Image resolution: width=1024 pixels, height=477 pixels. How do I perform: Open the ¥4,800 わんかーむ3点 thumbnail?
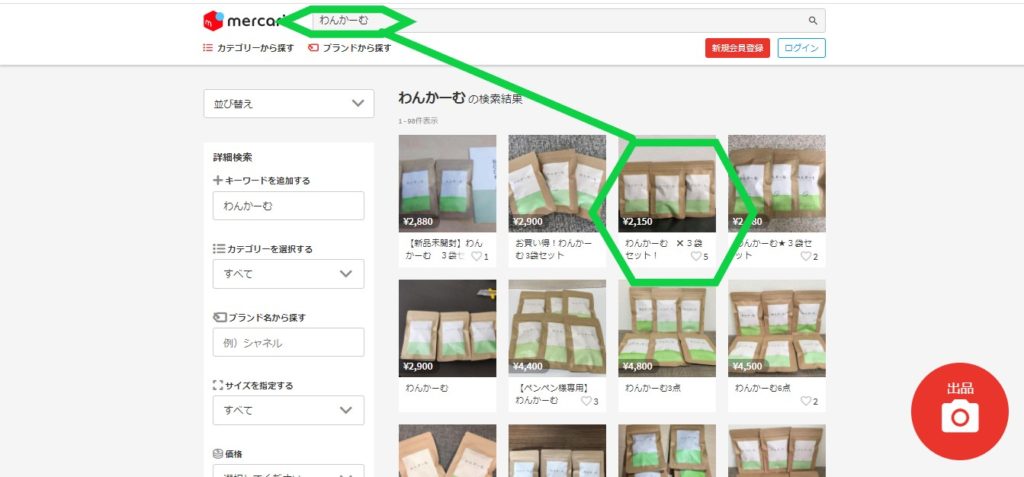[x=667, y=329]
